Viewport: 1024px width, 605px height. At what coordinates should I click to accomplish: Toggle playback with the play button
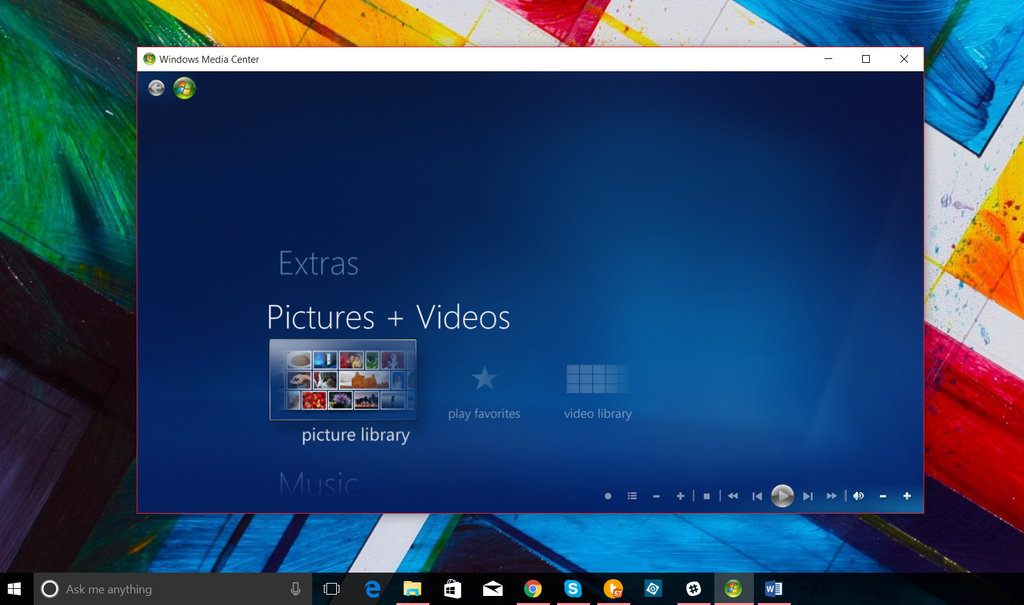[x=782, y=495]
